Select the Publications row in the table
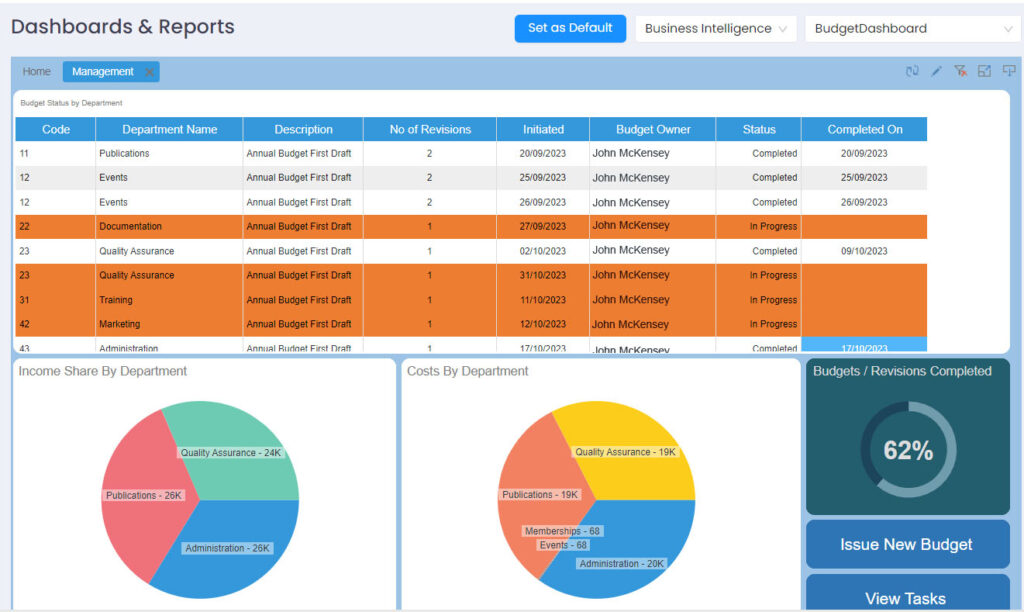Screen dimensions: 1024x612 click(x=167, y=153)
